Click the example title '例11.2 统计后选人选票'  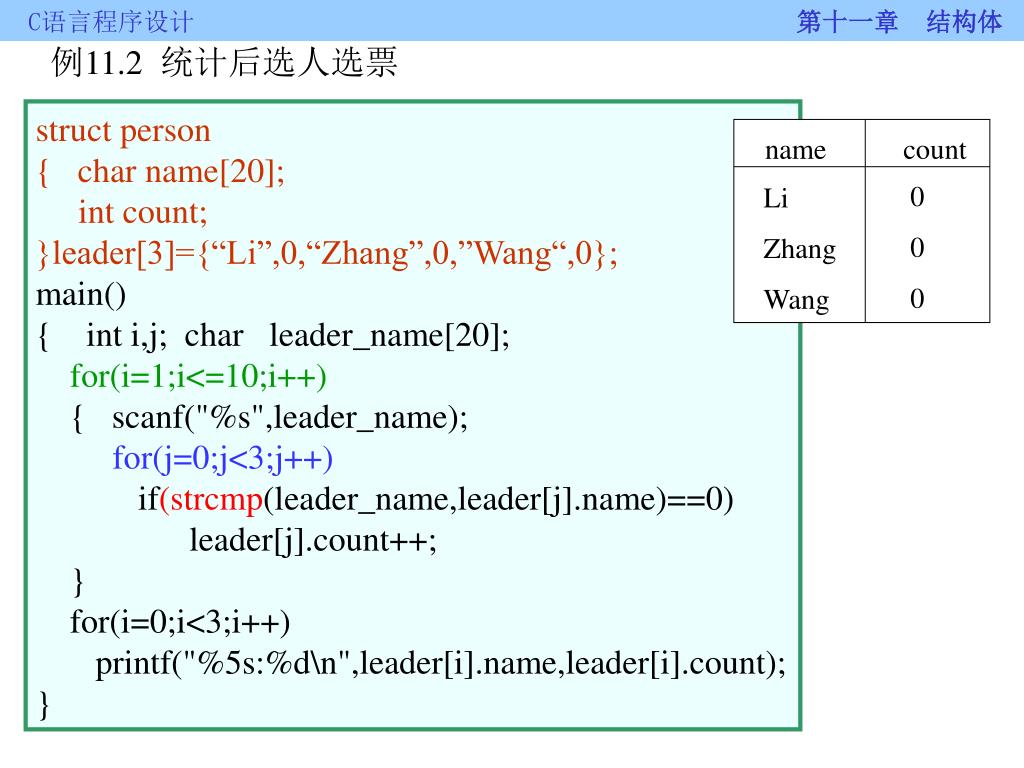click(x=224, y=63)
